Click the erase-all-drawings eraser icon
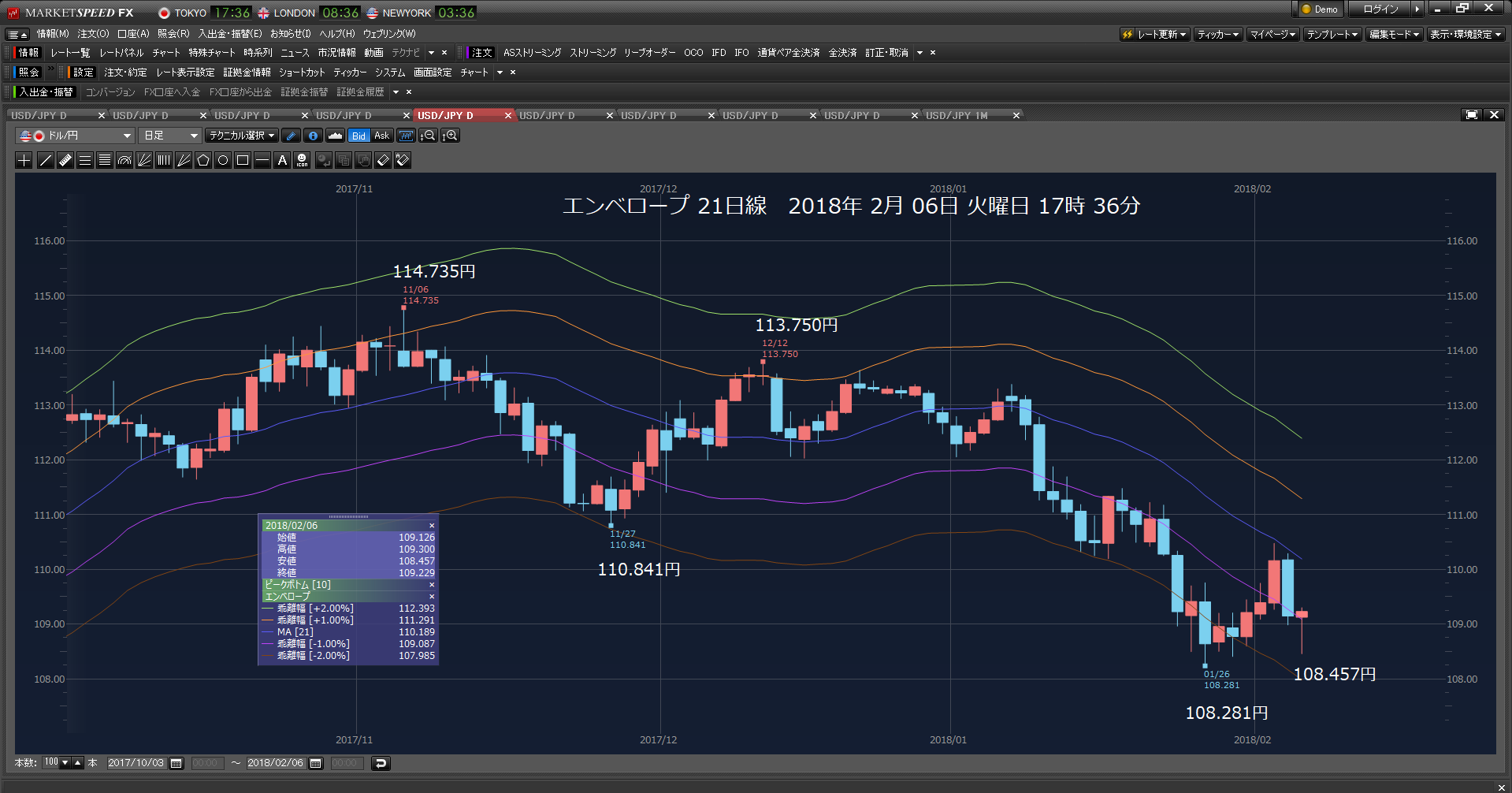Image resolution: width=1512 pixels, height=793 pixels. 403,161
